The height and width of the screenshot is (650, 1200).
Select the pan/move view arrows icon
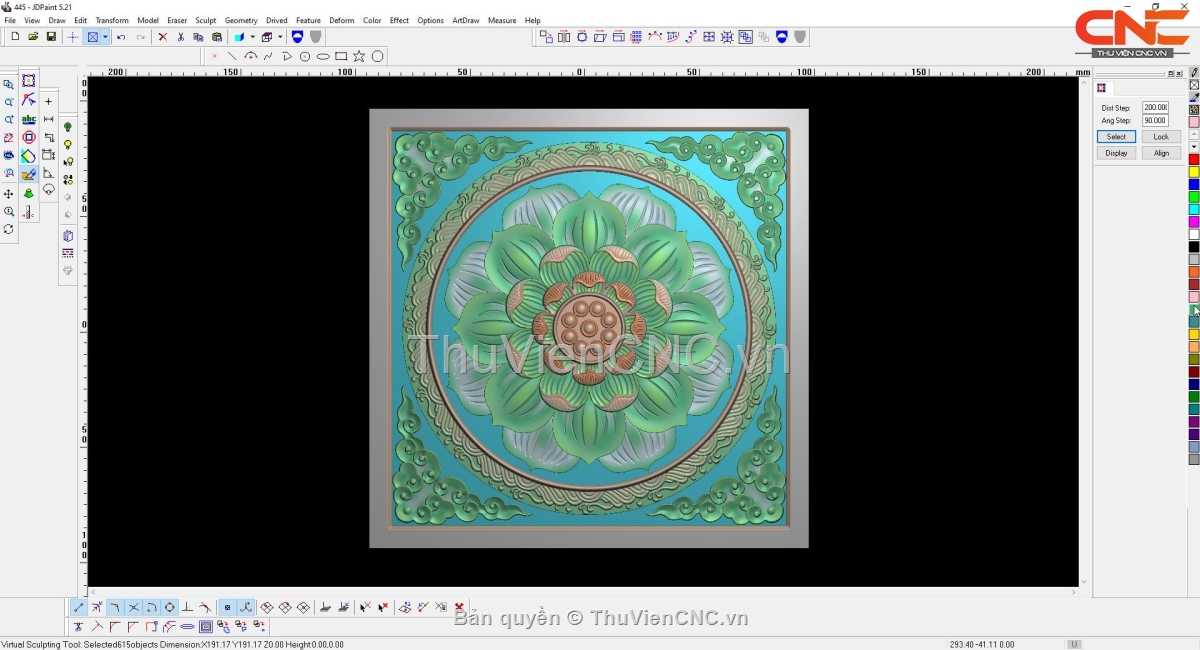click(9, 194)
